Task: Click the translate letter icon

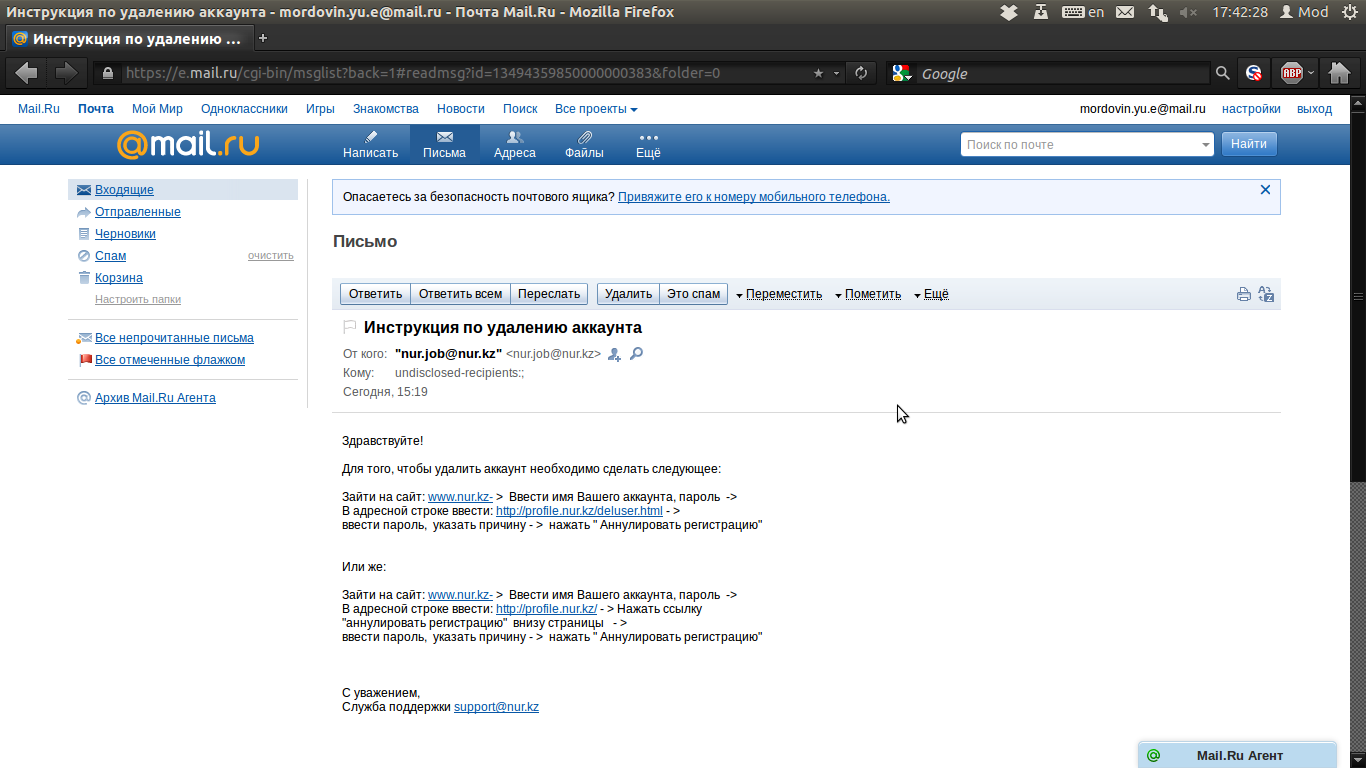Action: 1266,294
